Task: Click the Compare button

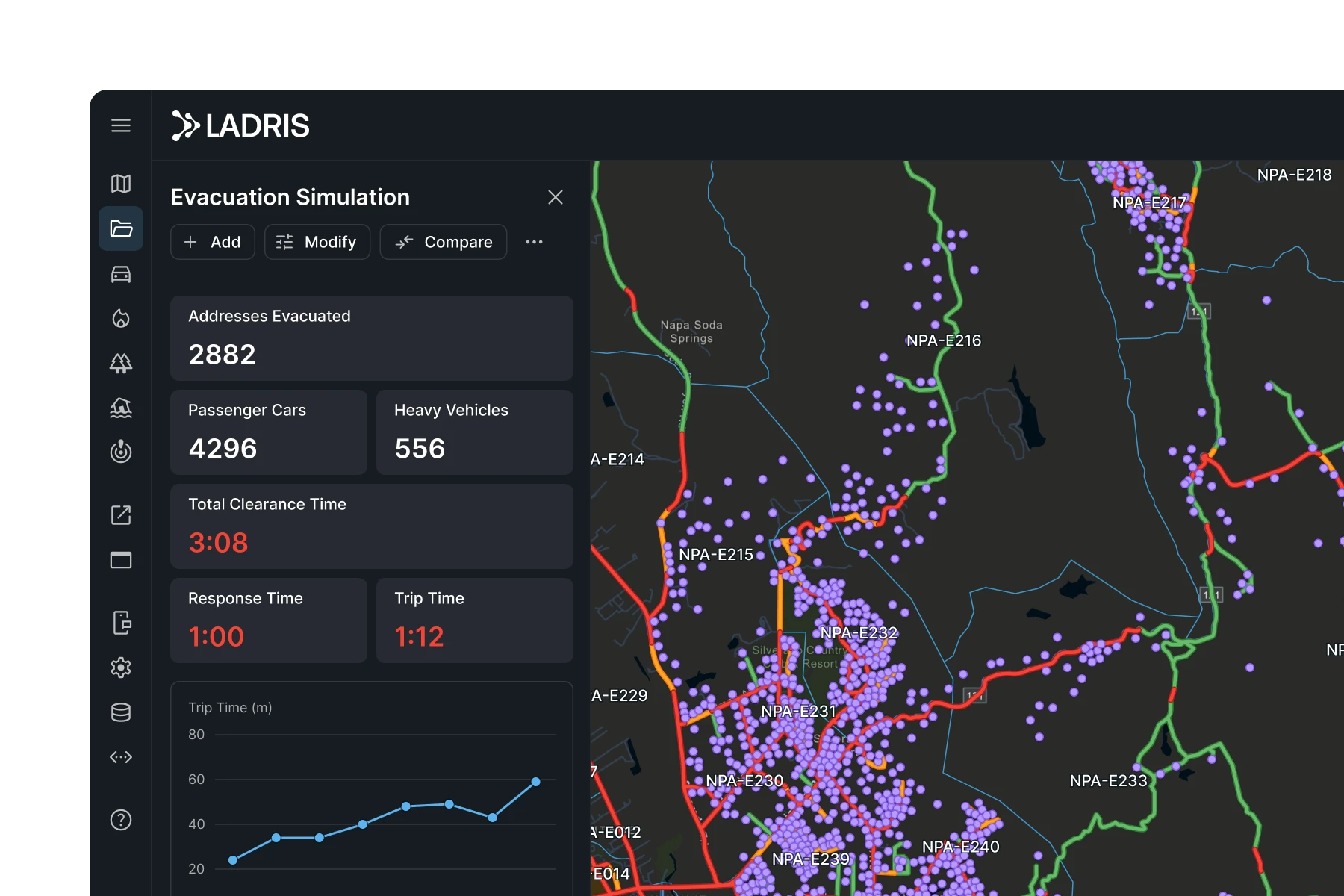Action: [443, 241]
